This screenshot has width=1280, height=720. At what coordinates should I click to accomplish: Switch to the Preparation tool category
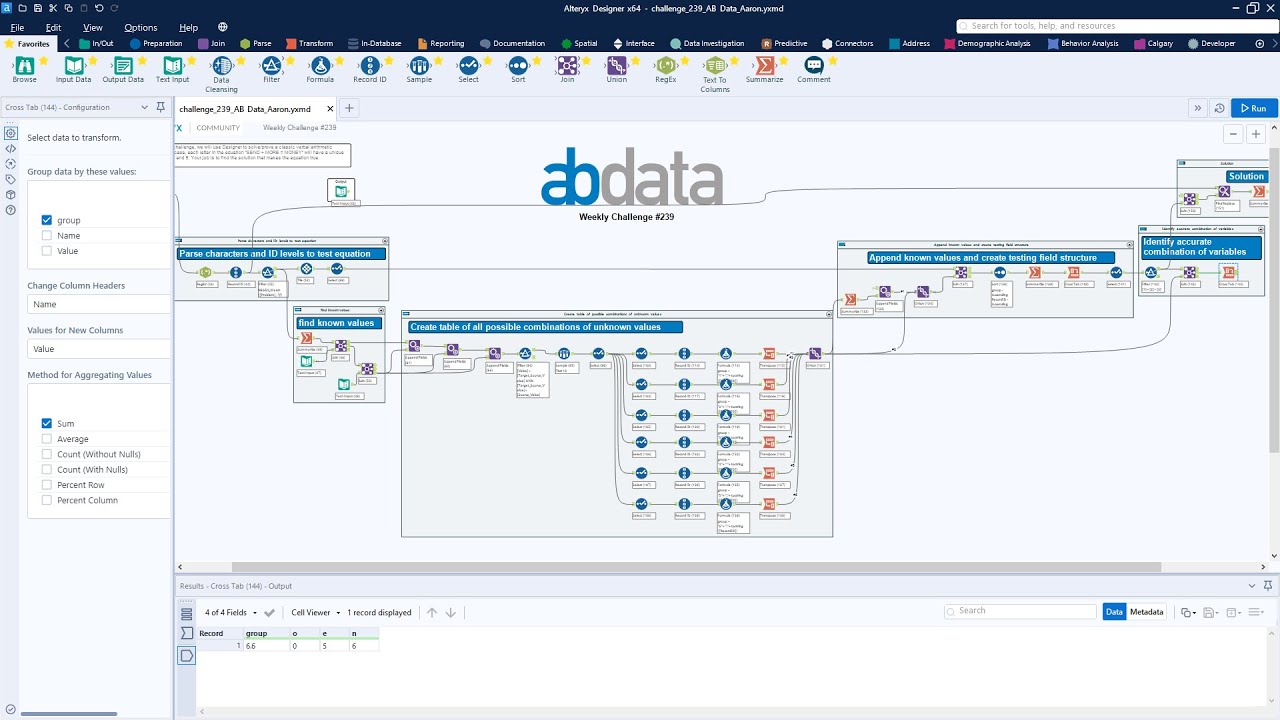click(155, 43)
